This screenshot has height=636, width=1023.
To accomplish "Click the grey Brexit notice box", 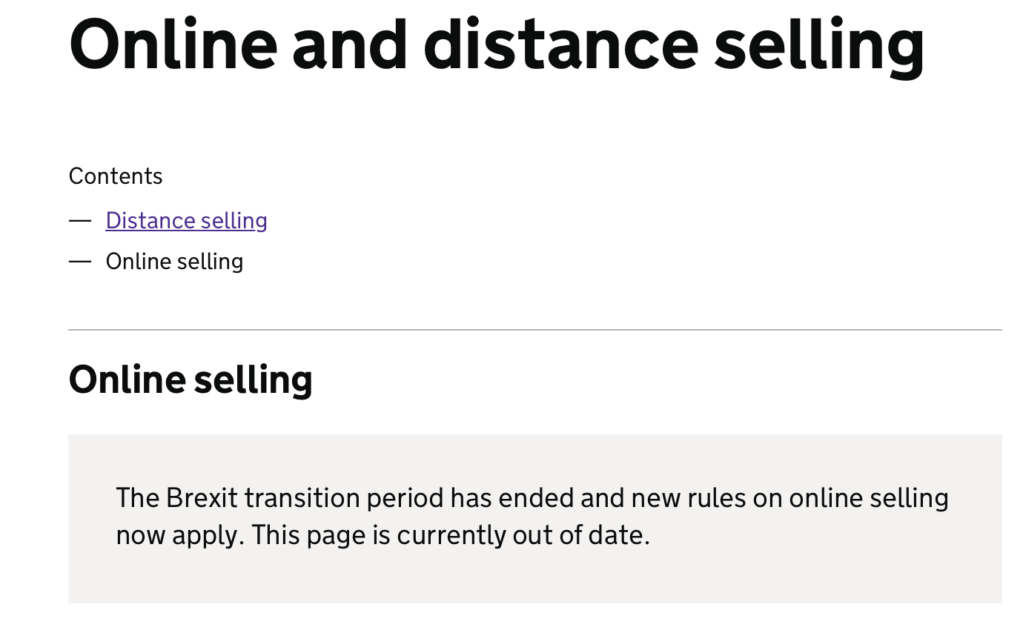I will [534, 575].
